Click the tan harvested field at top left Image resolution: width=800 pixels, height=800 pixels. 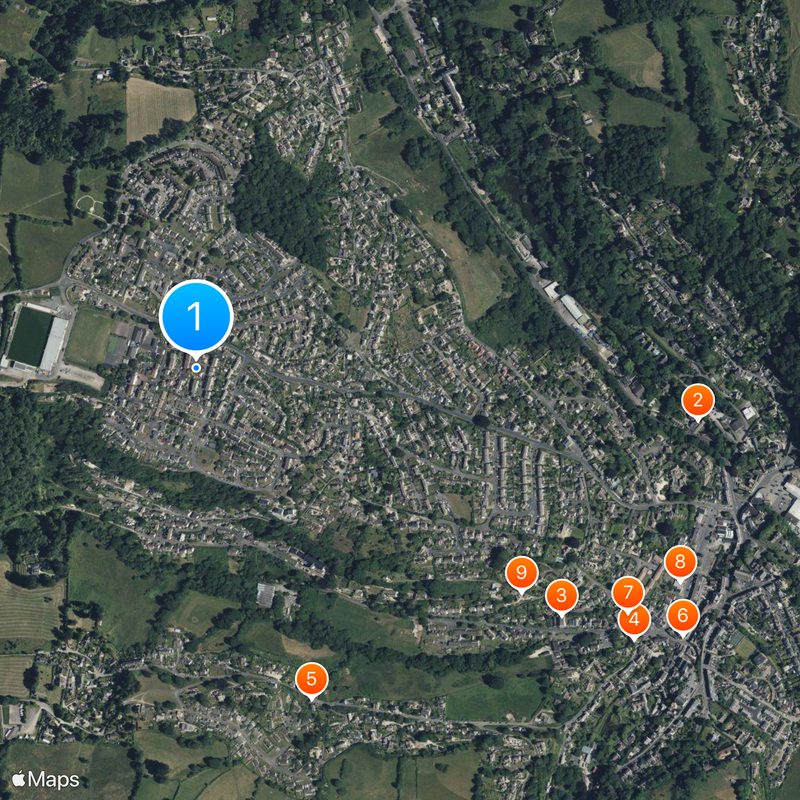tap(159, 108)
